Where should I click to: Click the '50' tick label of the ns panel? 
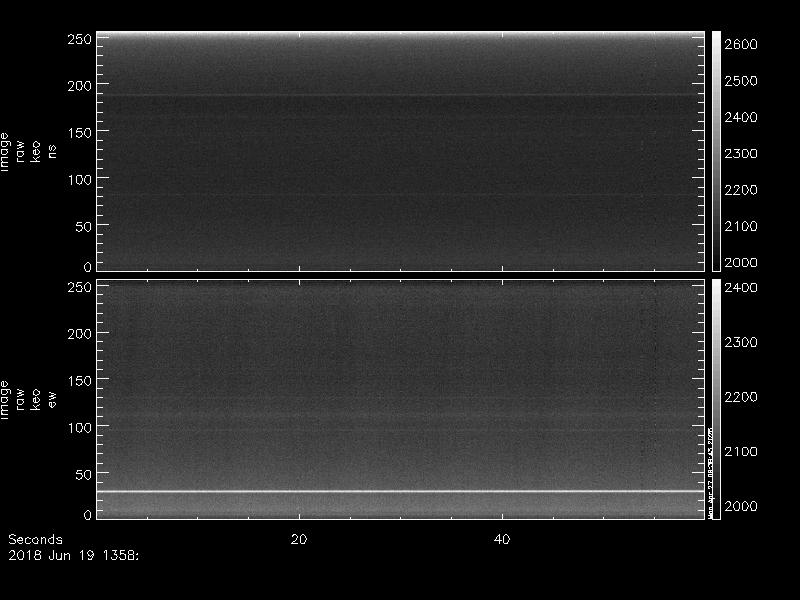point(84,227)
